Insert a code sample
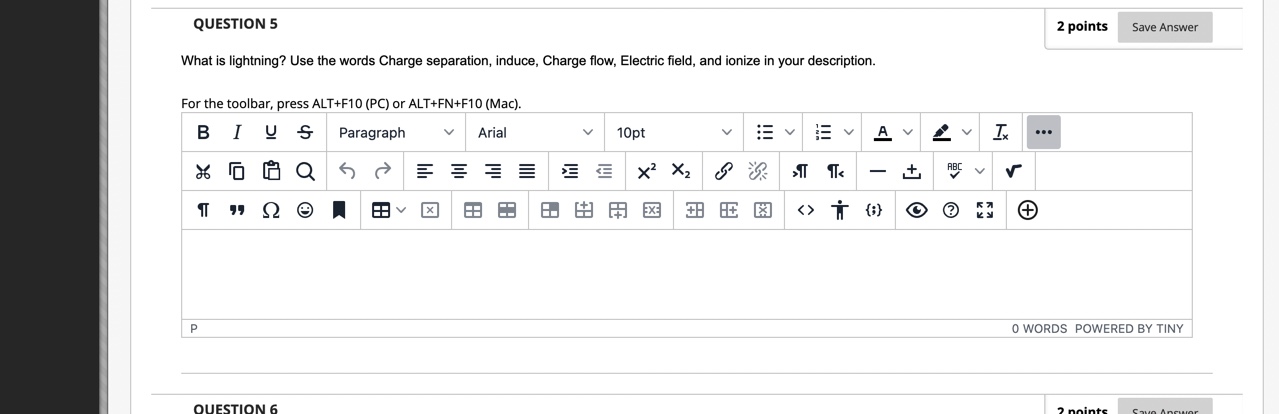 tap(874, 210)
